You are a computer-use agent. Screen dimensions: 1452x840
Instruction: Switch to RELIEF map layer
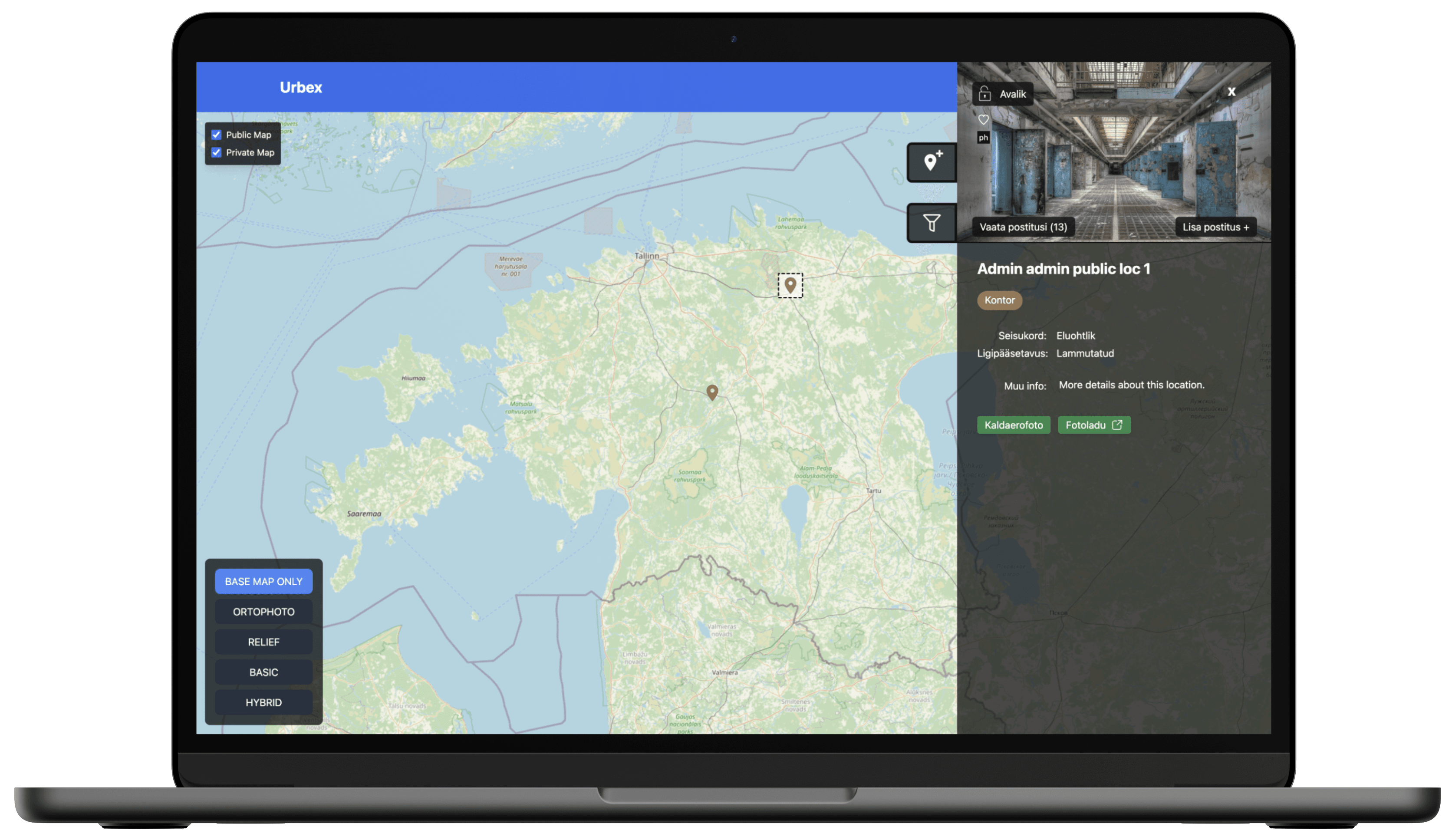pyautogui.click(x=263, y=642)
